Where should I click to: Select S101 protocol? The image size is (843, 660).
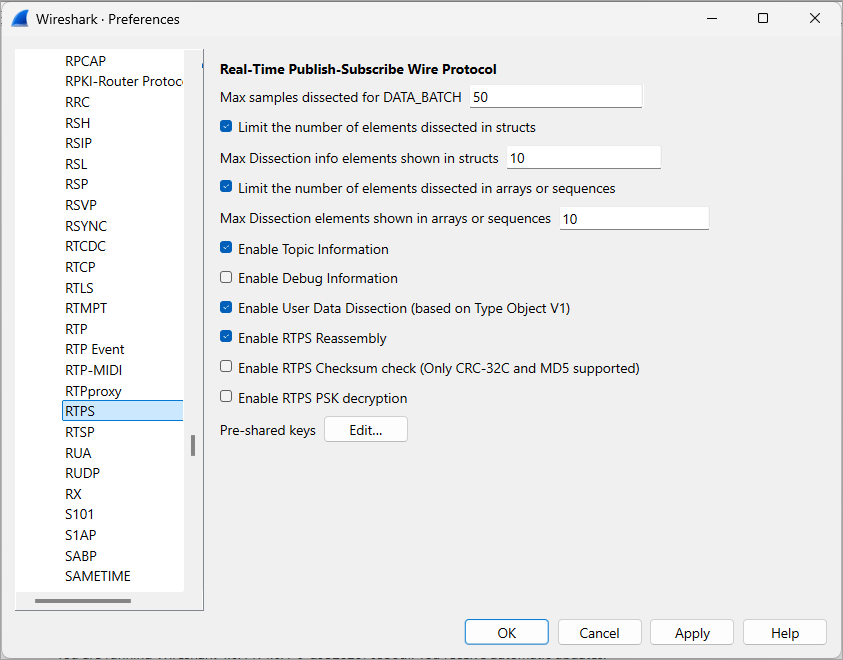pos(79,514)
